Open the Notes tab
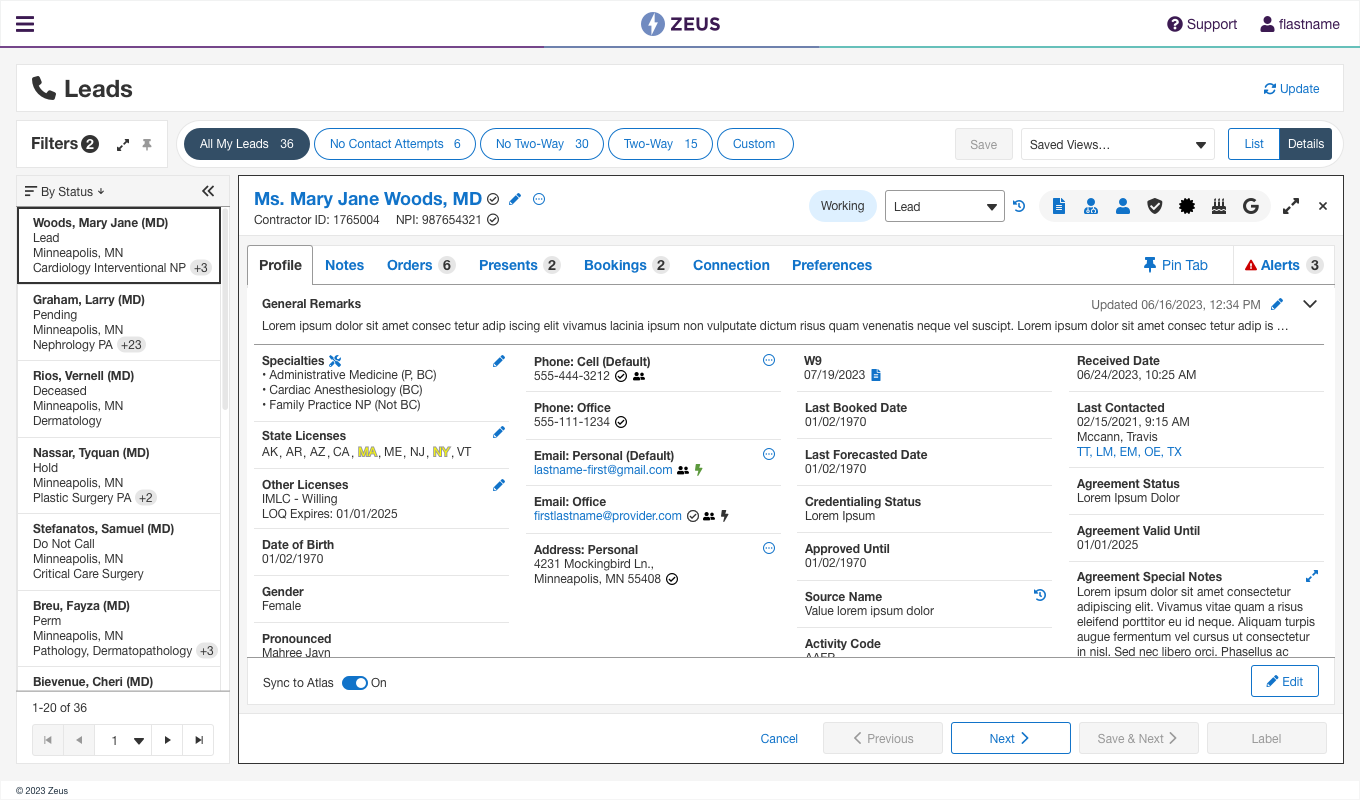The image size is (1360, 800). [x=345, y=265]
